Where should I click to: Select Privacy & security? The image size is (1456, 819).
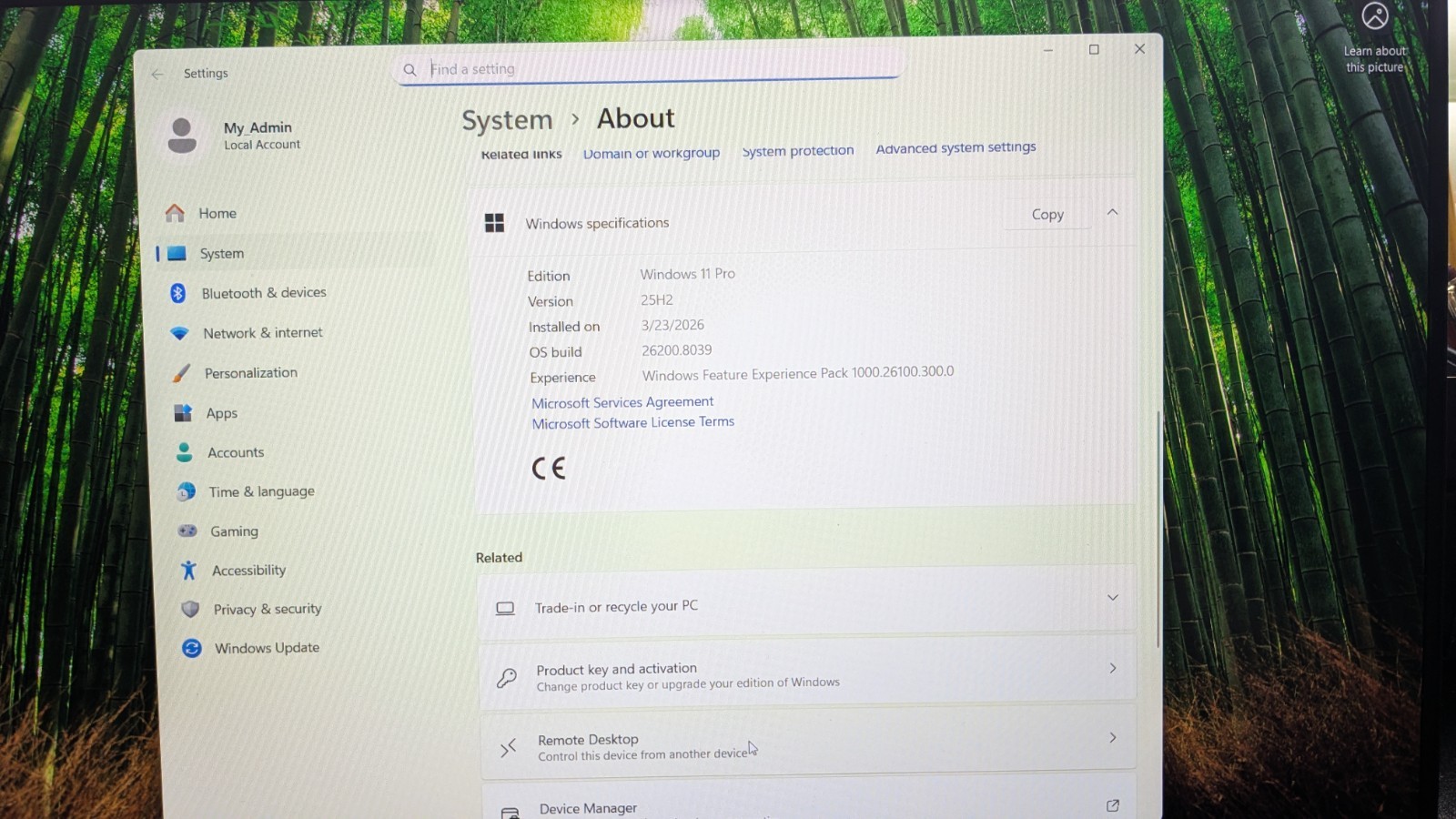pyautogui.click(x=267, y=609)
